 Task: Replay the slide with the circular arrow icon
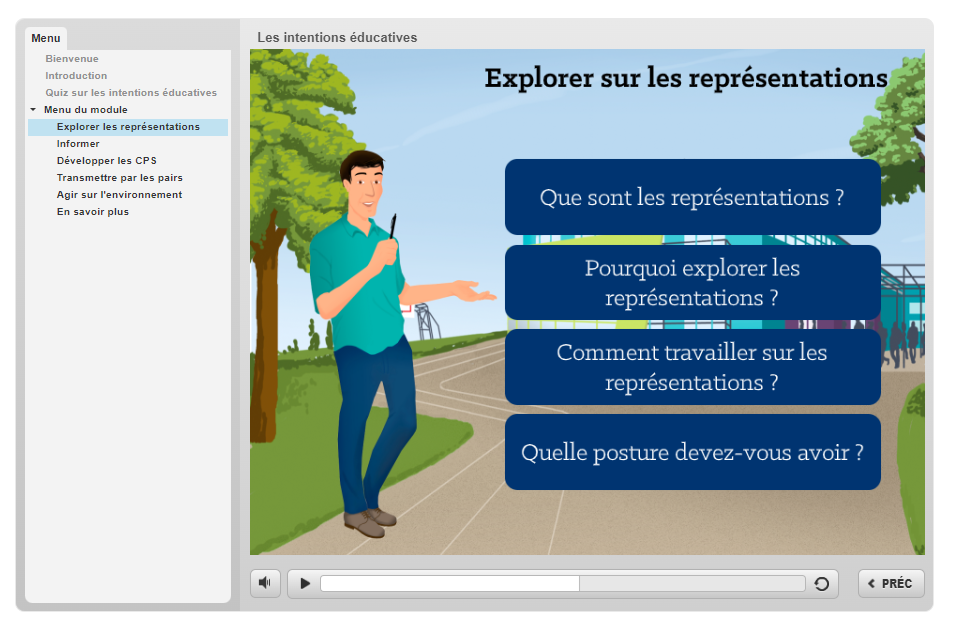coord(822,583)
